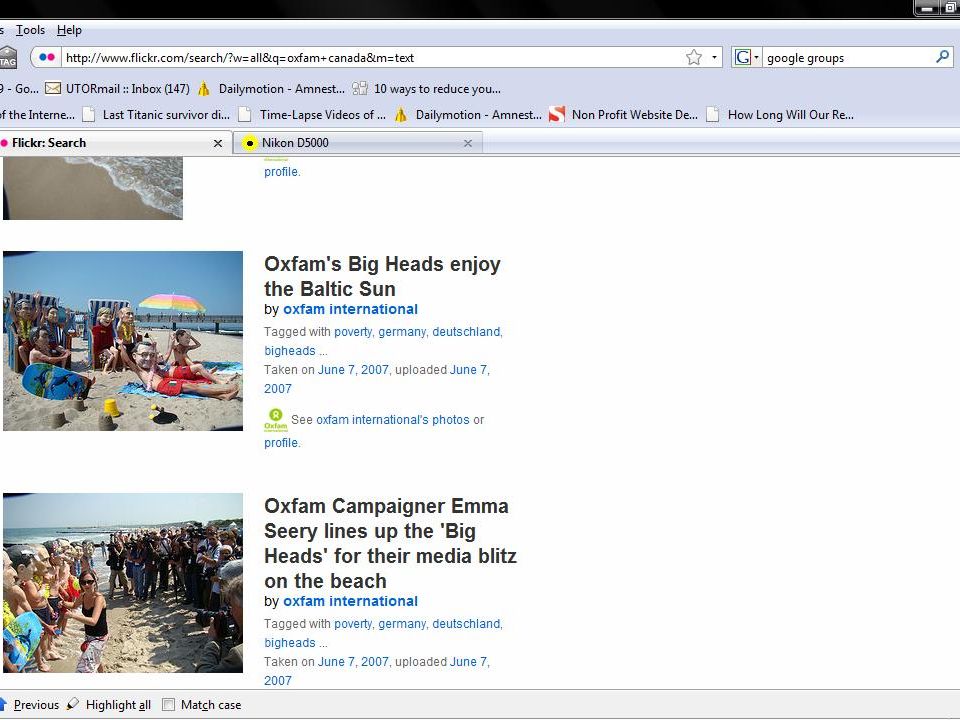Screen dimensions: 960x720
Task: Click germany tag under Baltic Sun photo
Action: click(402, 332)
